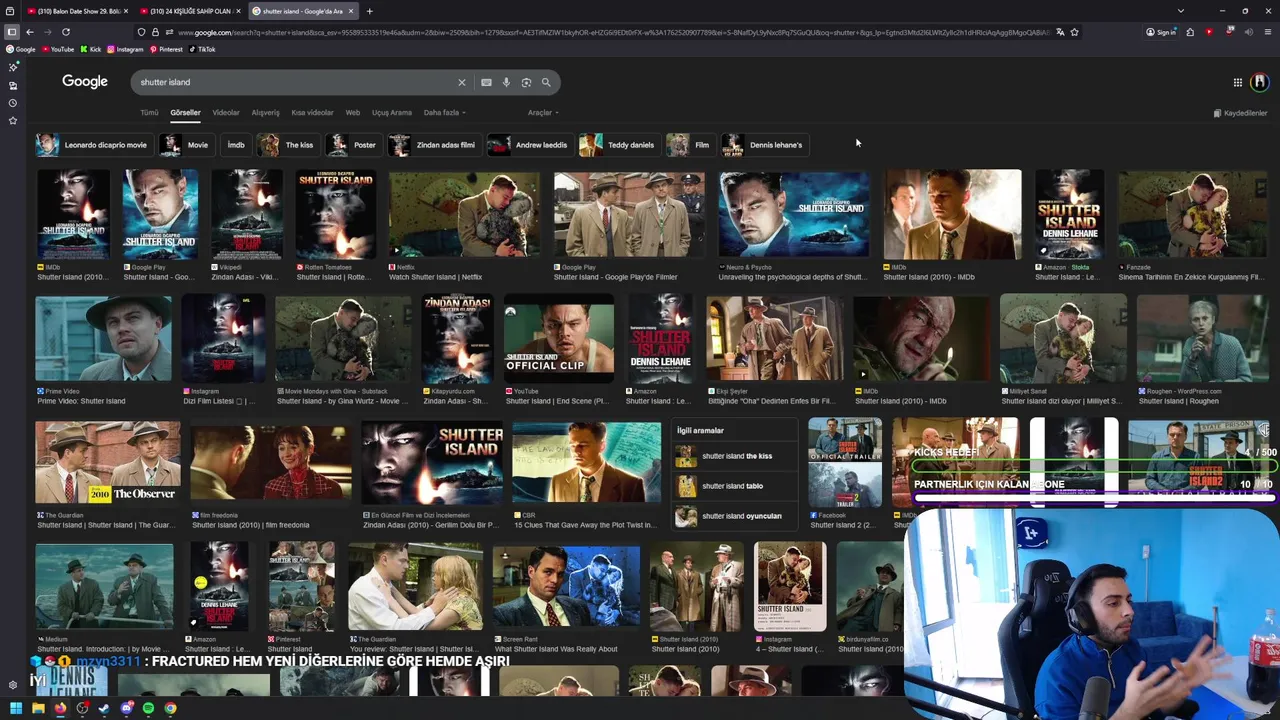1280x720 pixels.
Task: Open the history clock icon in sidebar
Action: pos(13,103)
